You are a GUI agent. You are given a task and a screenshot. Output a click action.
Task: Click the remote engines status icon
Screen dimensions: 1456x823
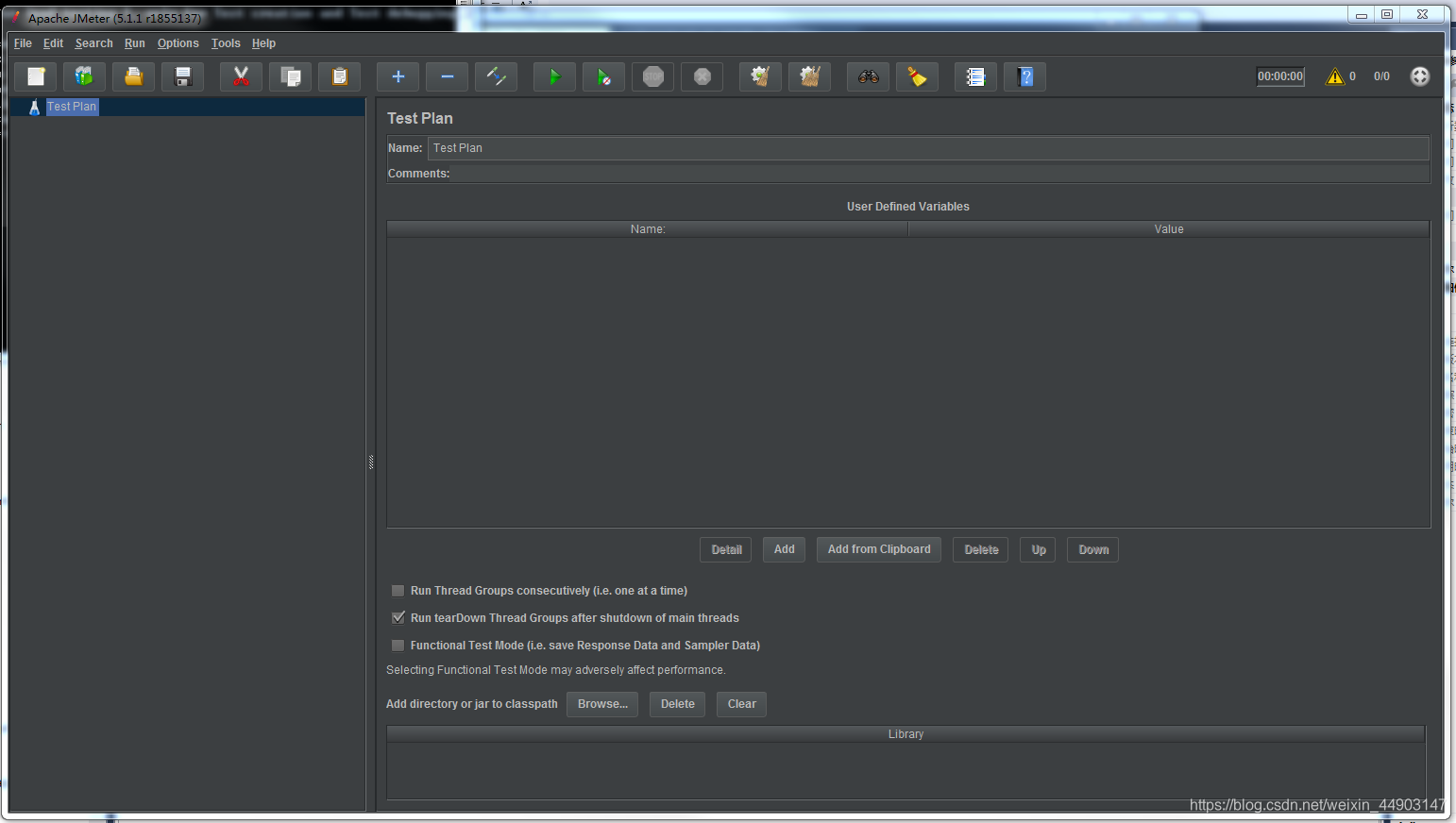tap(1420, 76)
